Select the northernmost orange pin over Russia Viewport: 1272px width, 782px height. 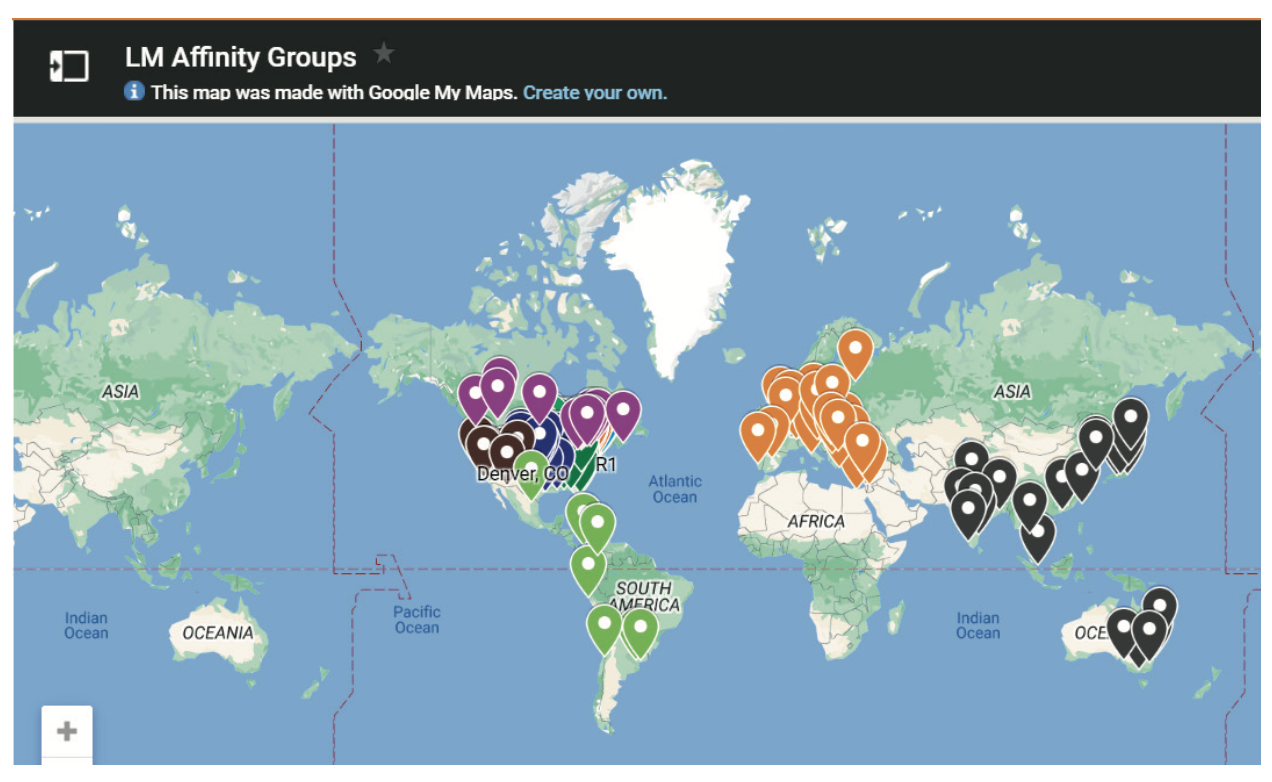click(855, 349)
